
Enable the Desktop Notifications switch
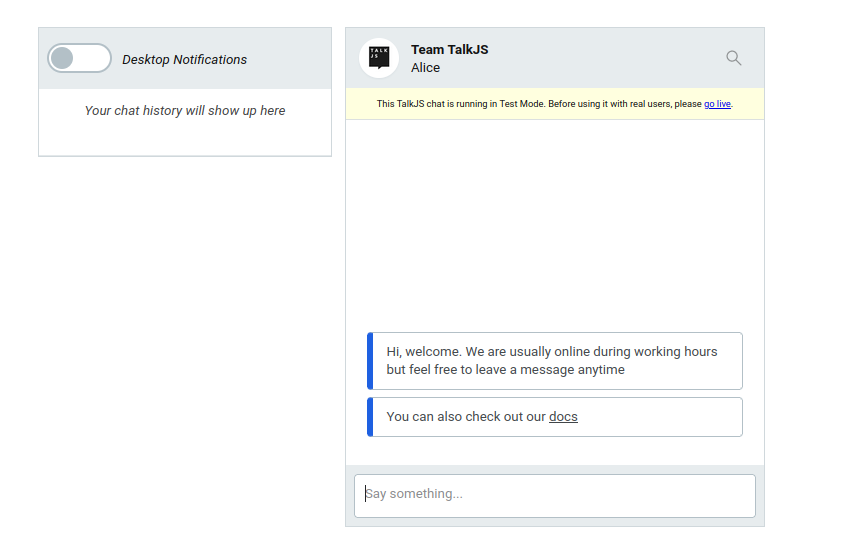[80, 58]
